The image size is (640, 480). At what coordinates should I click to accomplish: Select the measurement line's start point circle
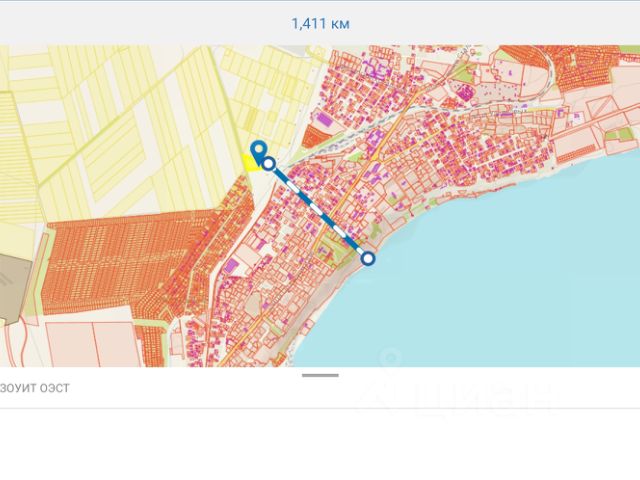coord(268,163)
